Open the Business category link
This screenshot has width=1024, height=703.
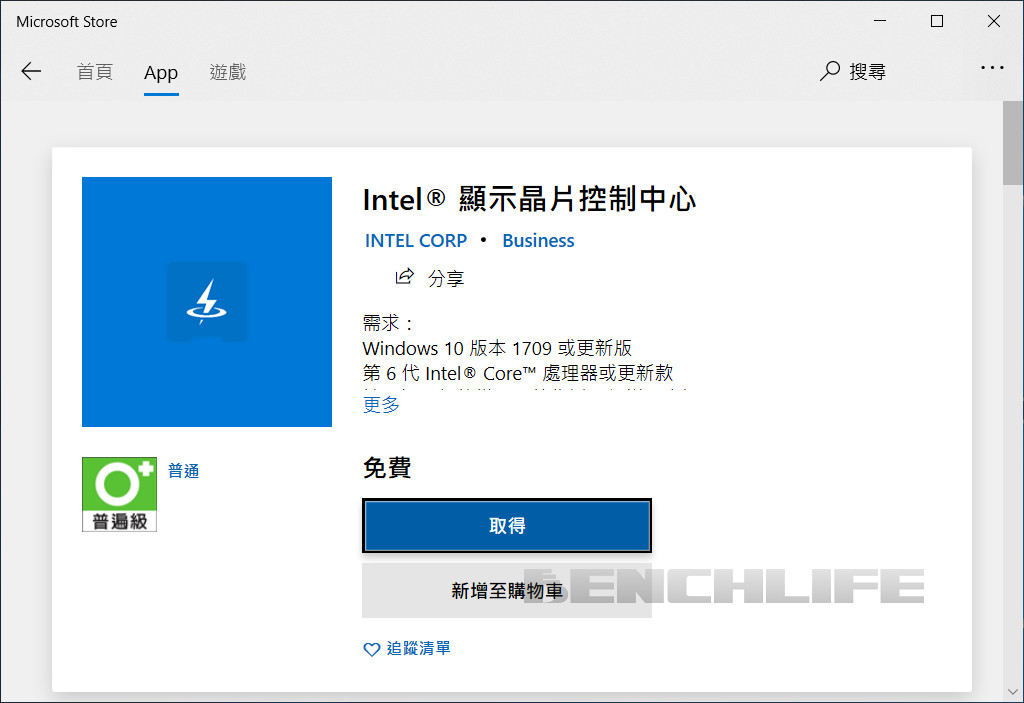pyautogui.click(x=538, y=240)
